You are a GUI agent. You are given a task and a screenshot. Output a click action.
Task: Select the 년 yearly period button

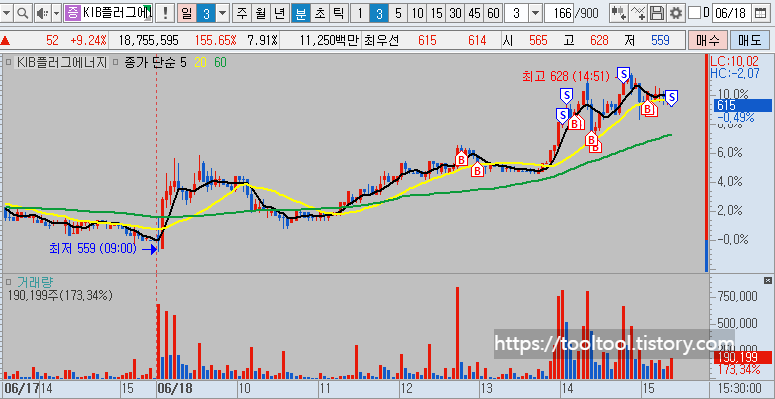click(x=280, y=13)
